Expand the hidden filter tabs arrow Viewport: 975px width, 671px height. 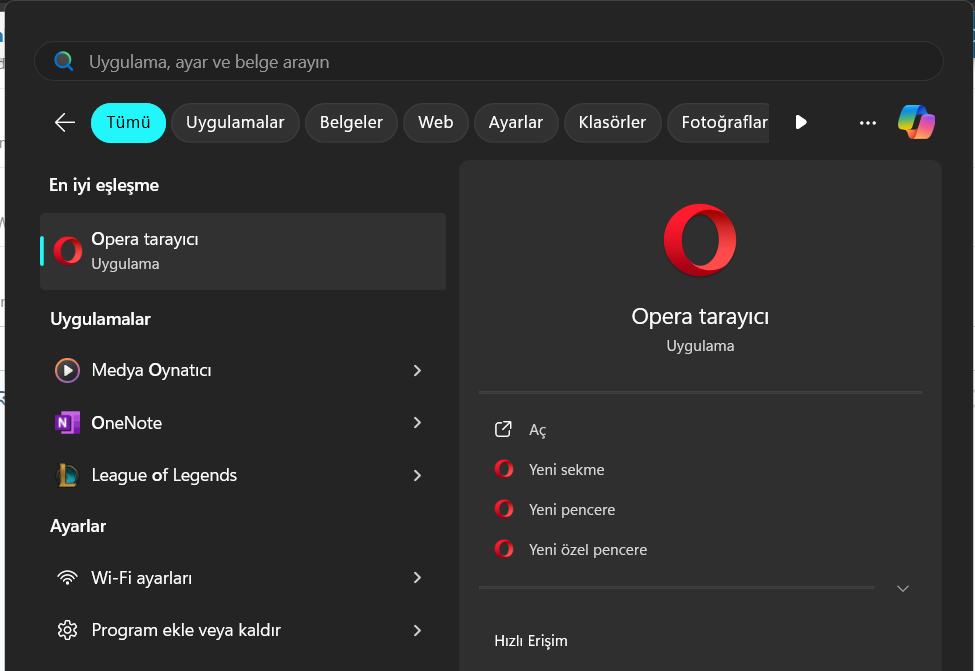click(x=800, y=122)
